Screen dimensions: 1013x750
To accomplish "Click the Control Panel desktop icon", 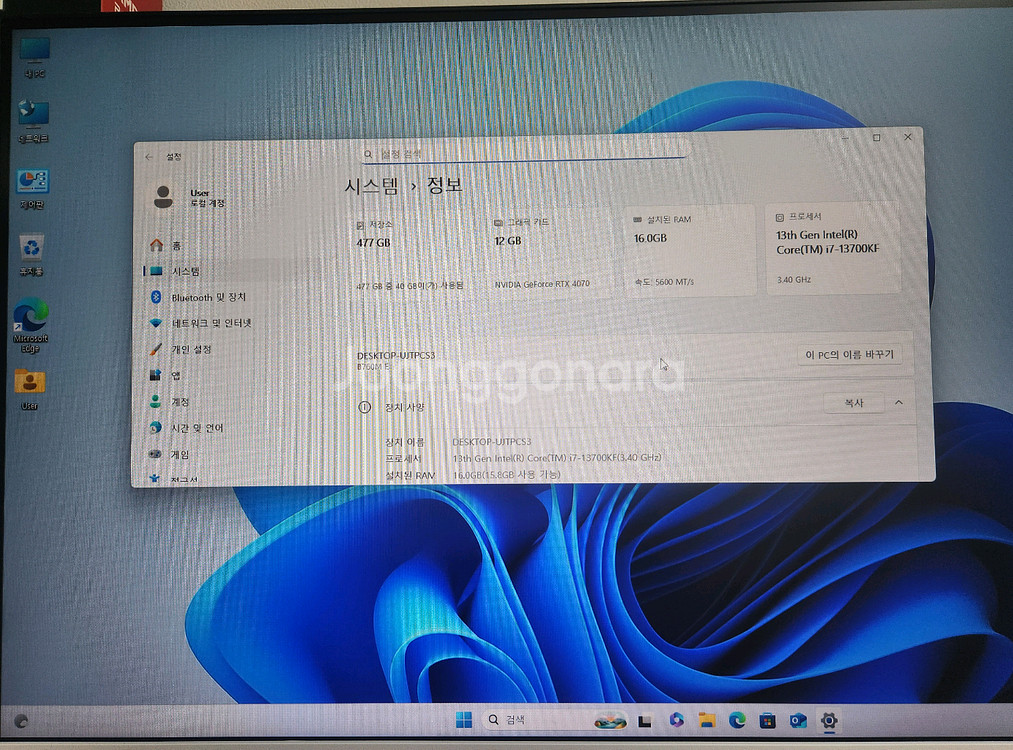I will point(32,183).
